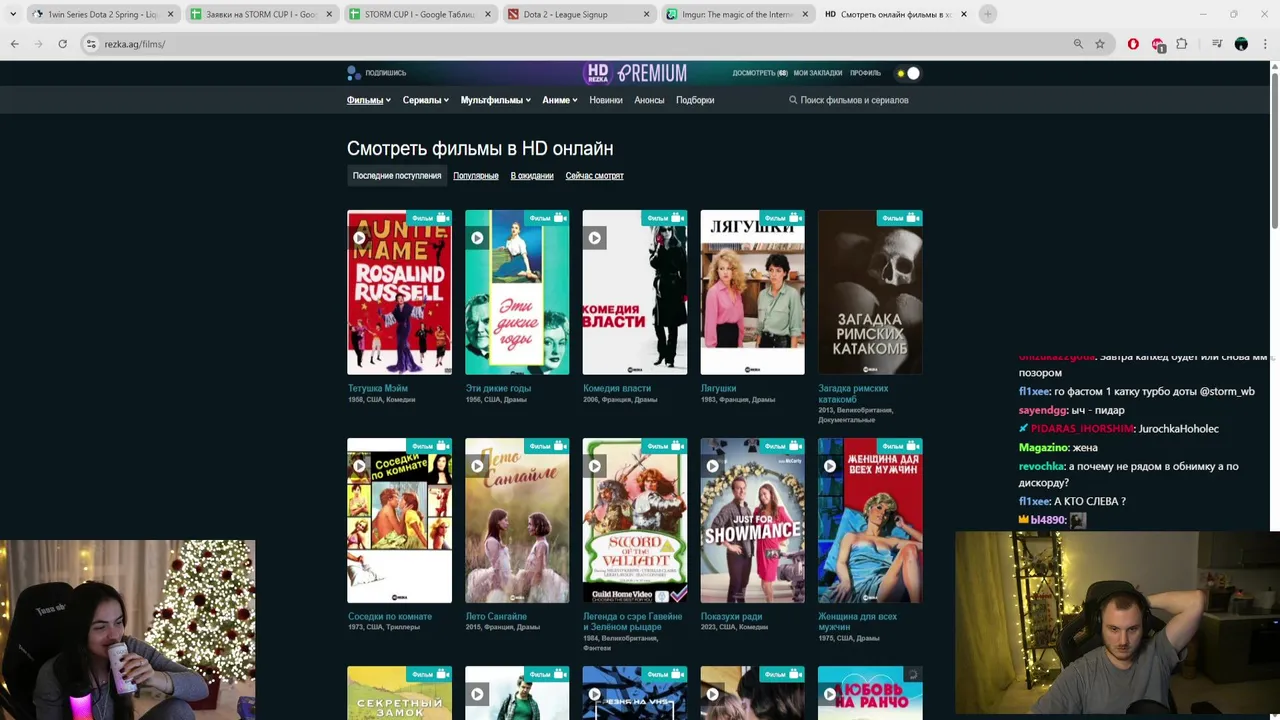Open site info icon in address bar
The image size is (1280, 720).
click(91, 44)
